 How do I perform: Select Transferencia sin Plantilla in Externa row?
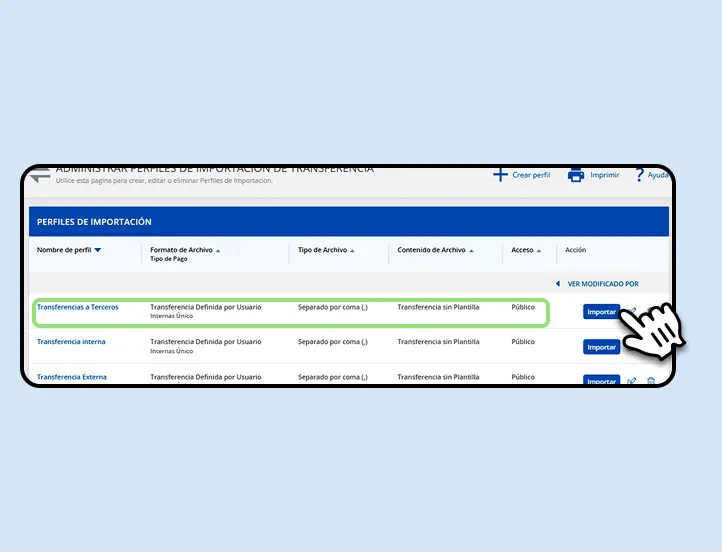coord(438,377)
